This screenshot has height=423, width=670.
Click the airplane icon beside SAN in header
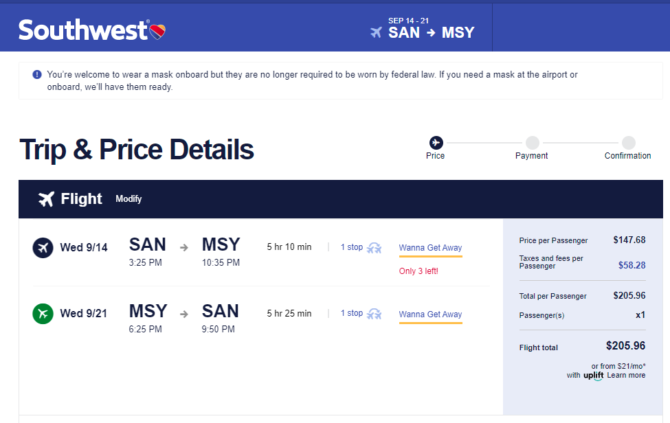click(x=376, y=32)
